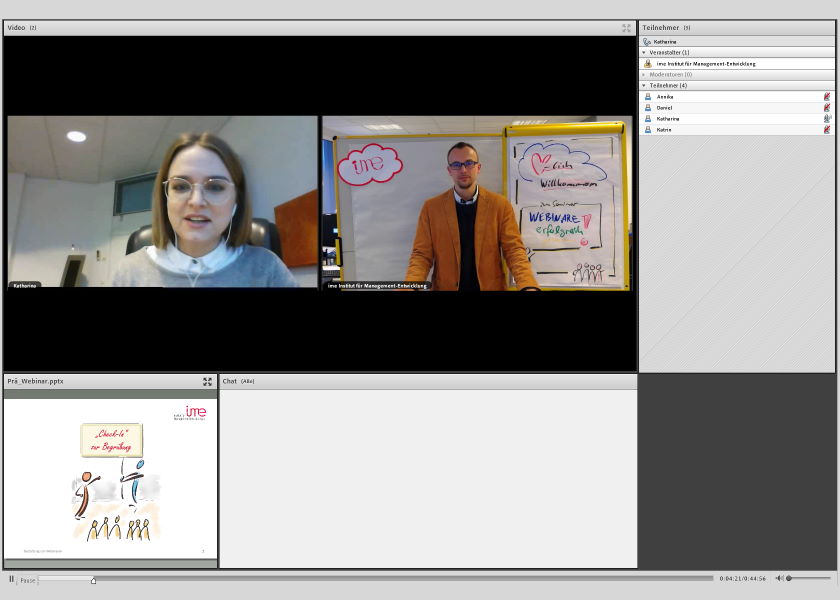Pause the recording playback
Screen dimensions: 840x600
[x=11, y=579]
